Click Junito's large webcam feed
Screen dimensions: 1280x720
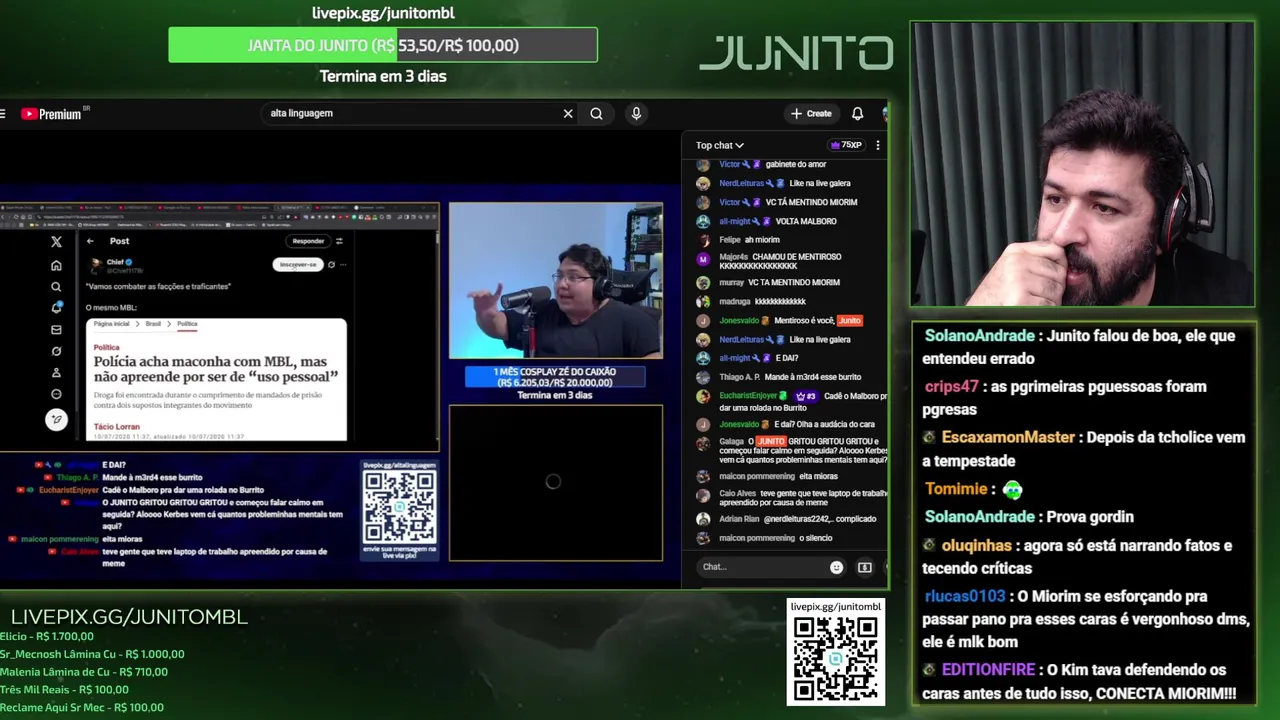[x=1082, y=164]
